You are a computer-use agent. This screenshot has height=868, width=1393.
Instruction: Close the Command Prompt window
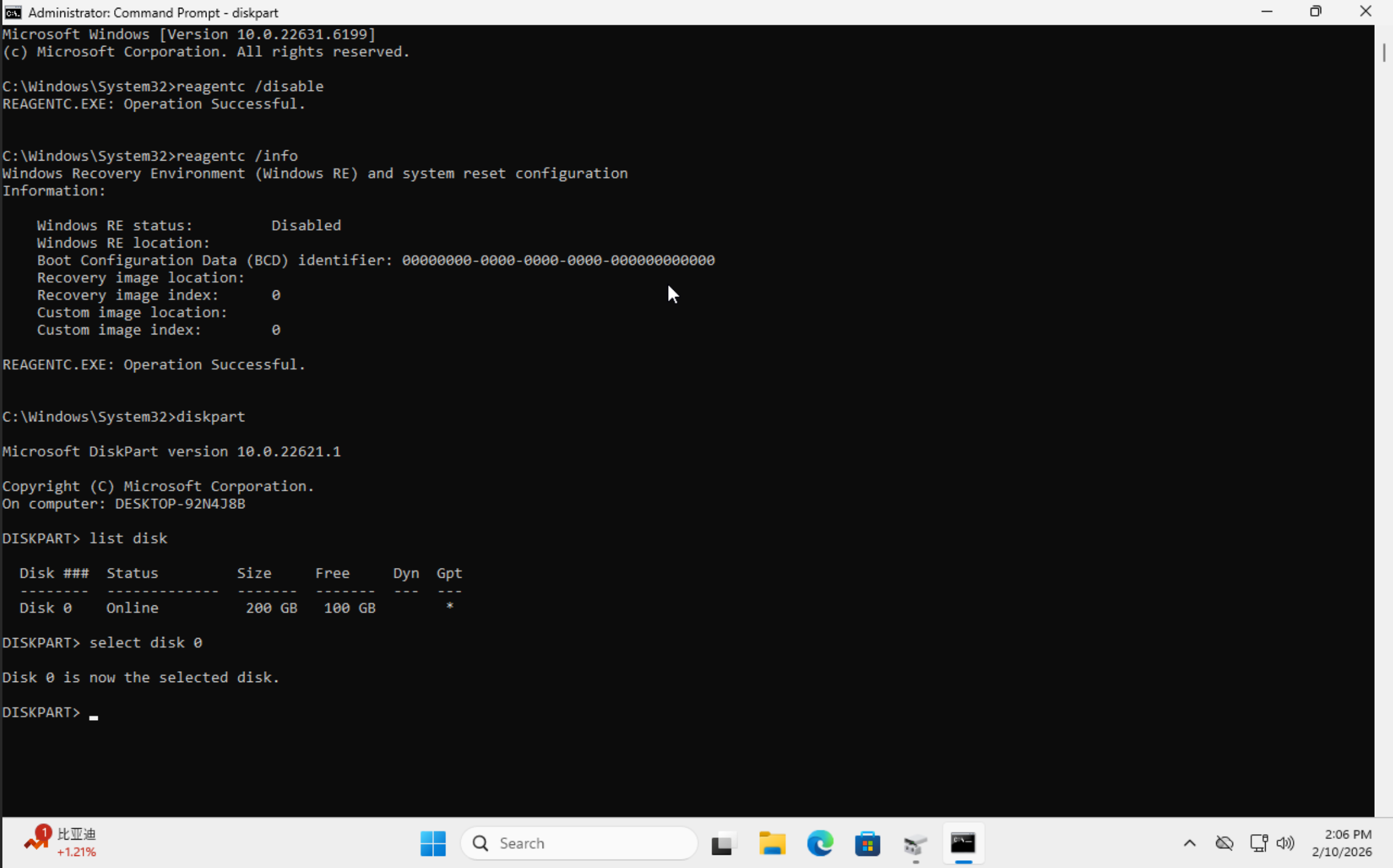[x=1365, y=12]
